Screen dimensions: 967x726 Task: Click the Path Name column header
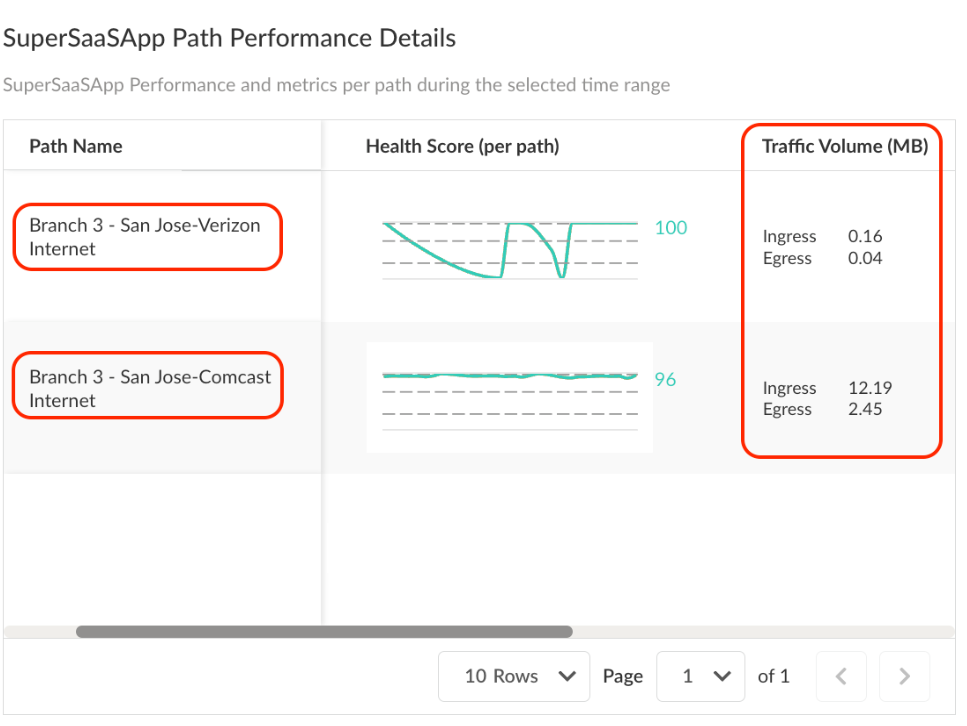pos(76,146)
